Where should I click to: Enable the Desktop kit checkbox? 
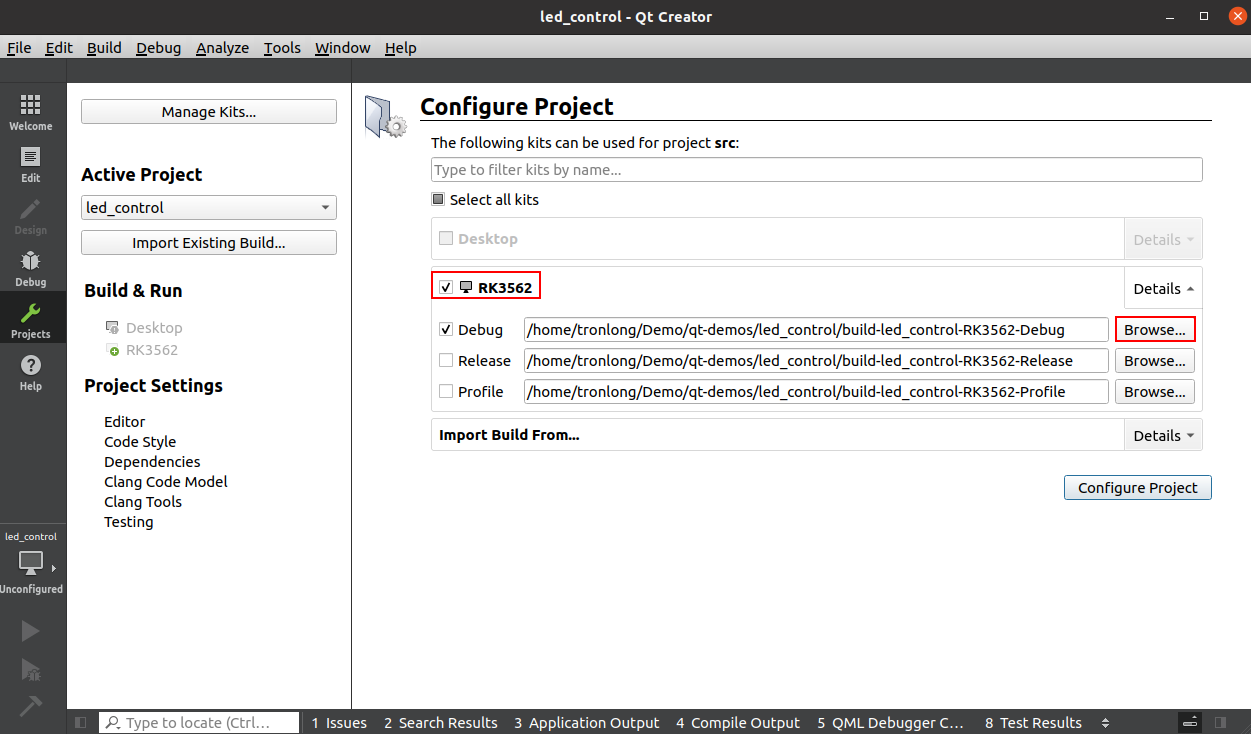click(446, 238)
